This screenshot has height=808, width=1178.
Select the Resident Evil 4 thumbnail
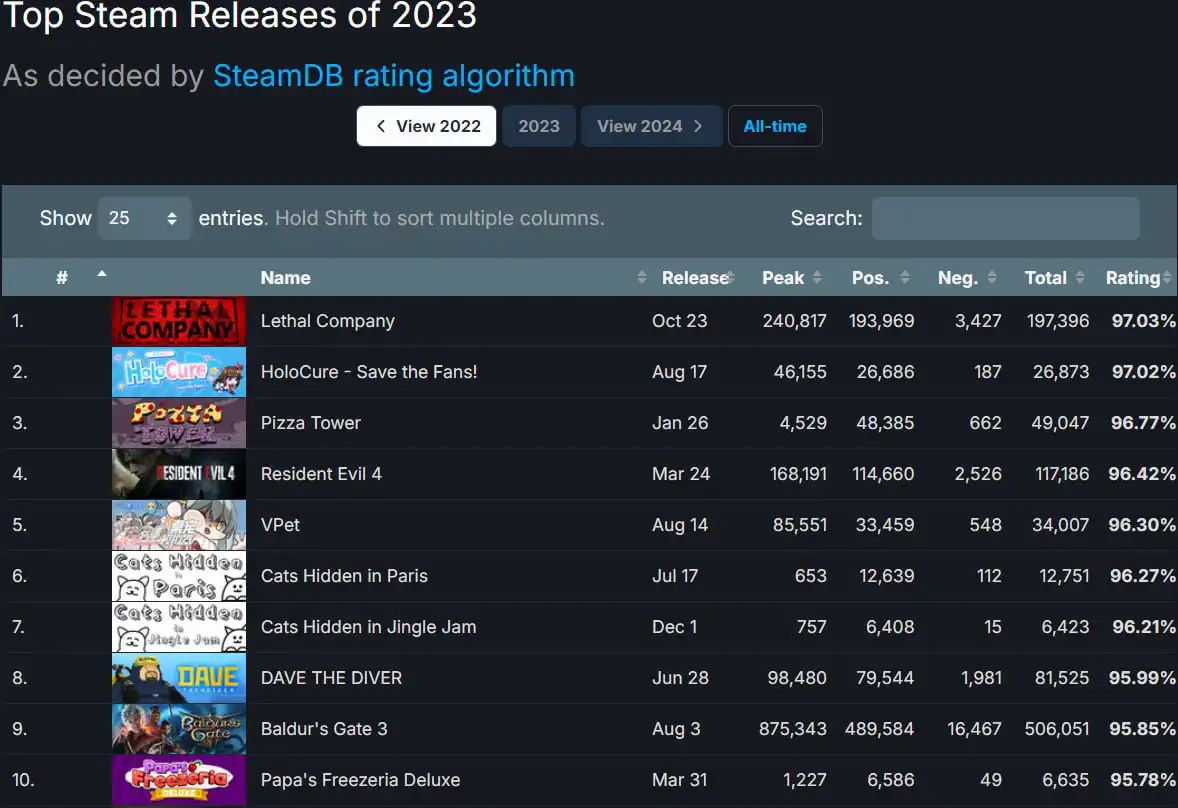click(178, 474)
